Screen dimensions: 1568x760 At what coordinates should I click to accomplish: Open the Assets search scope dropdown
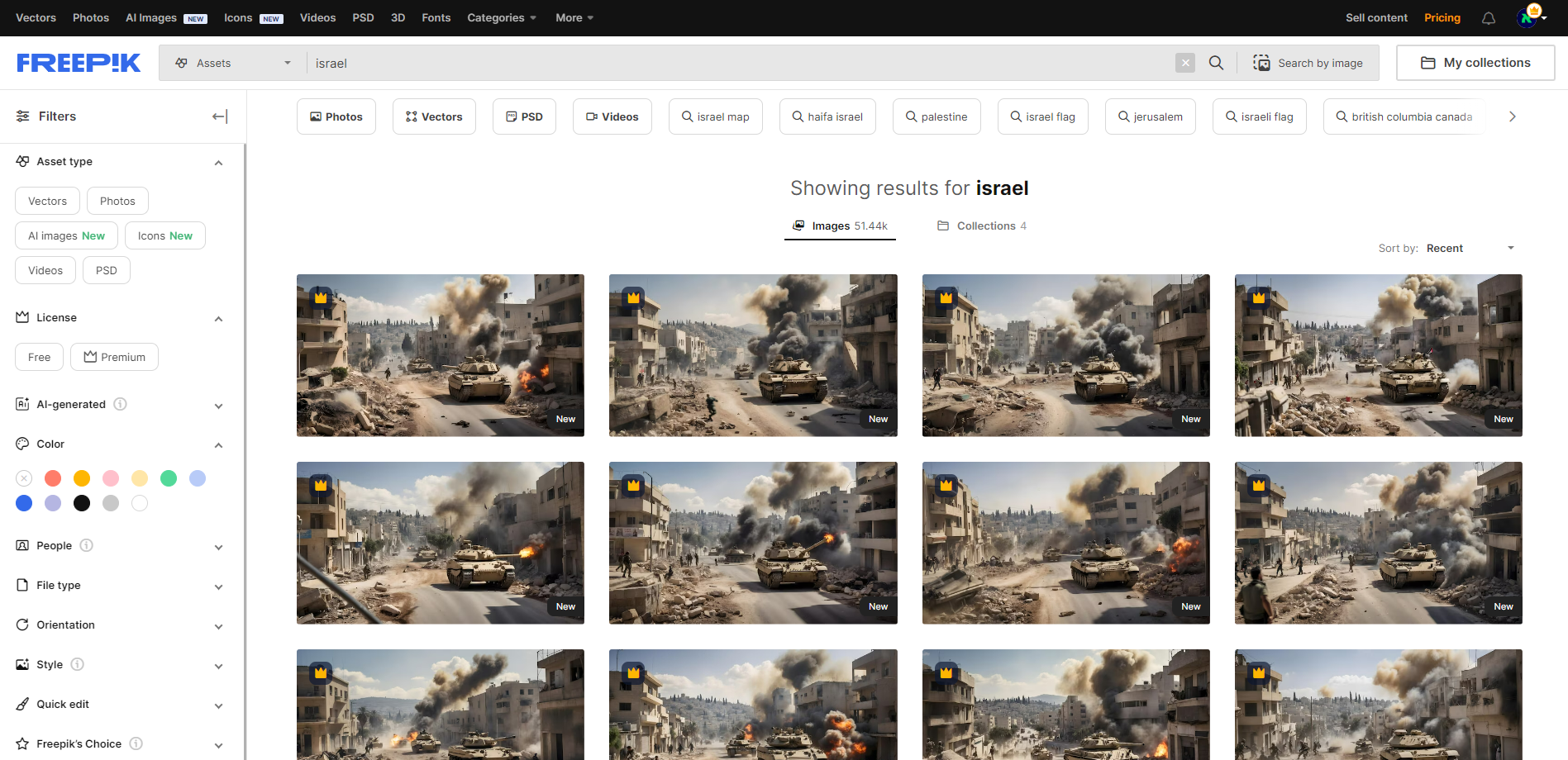(x=233, y=63)
